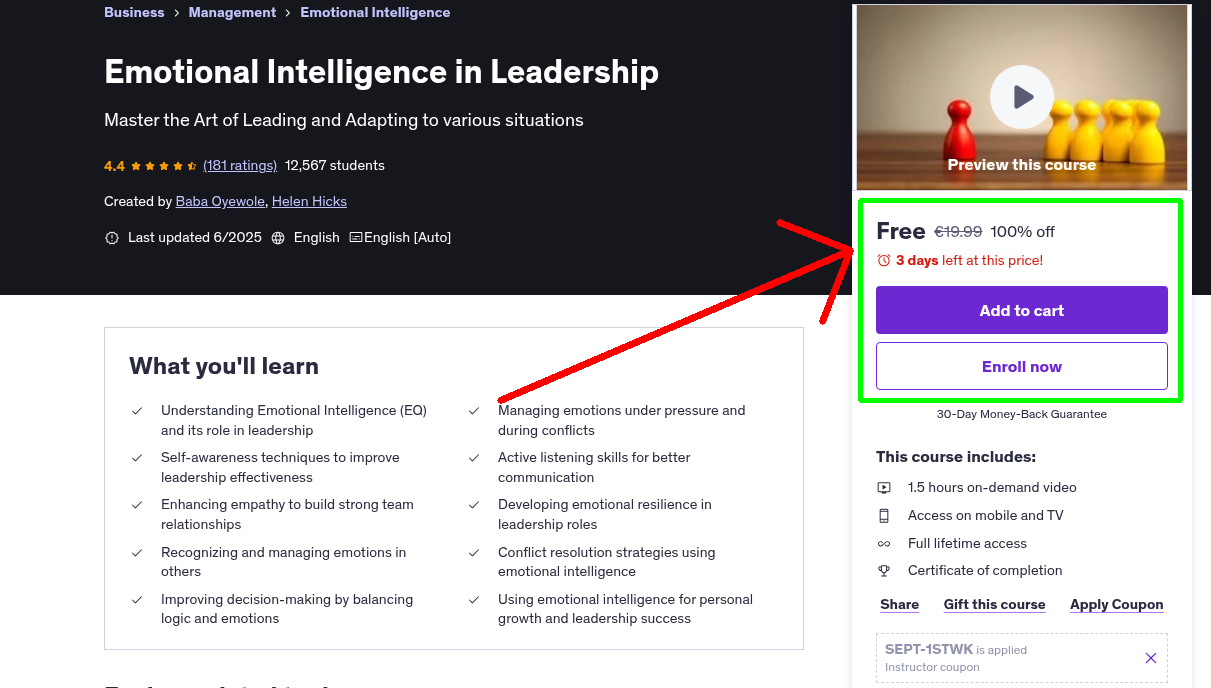The width and height of the screenshot is (1211, 688).
Task: Click checkmark beside Improving decision-making
Action: 137,600
